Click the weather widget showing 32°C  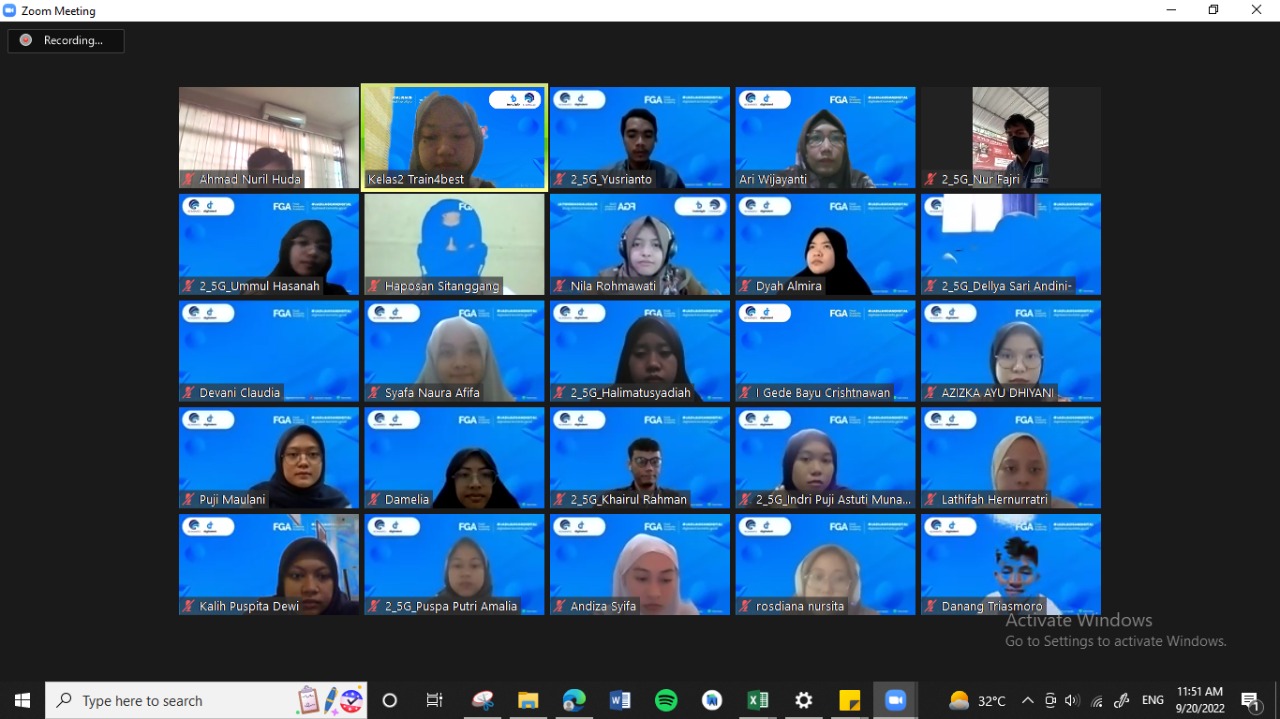point(975,700)
